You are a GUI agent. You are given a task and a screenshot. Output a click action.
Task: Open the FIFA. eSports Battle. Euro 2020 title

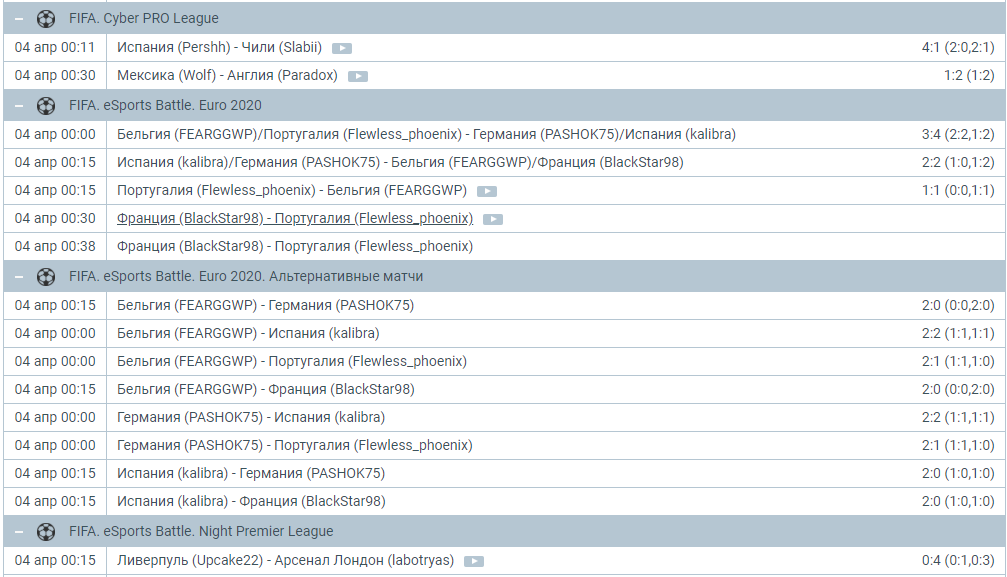pos(165,105)
